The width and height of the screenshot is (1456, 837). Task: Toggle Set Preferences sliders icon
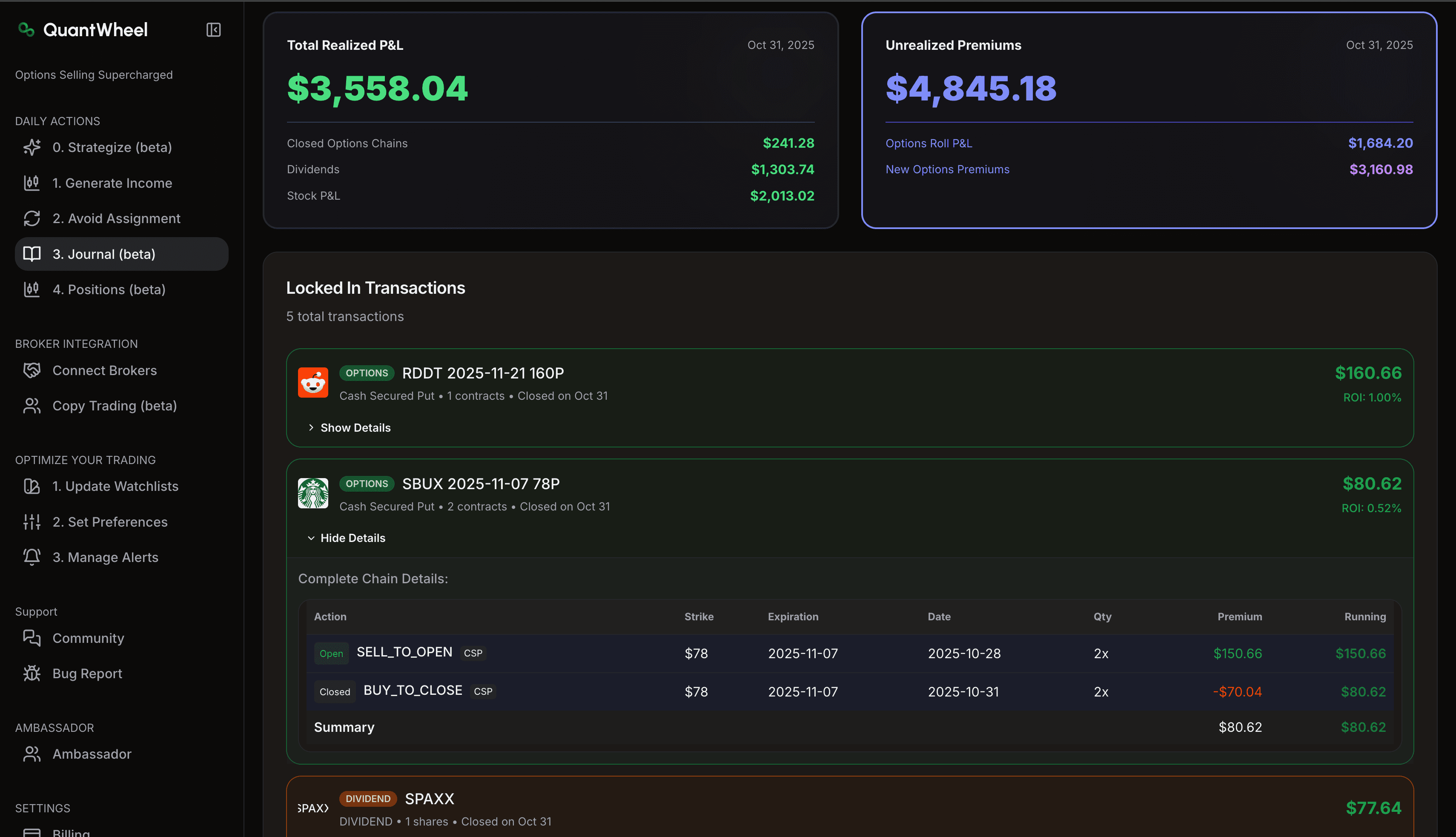[x=32, y=522]
